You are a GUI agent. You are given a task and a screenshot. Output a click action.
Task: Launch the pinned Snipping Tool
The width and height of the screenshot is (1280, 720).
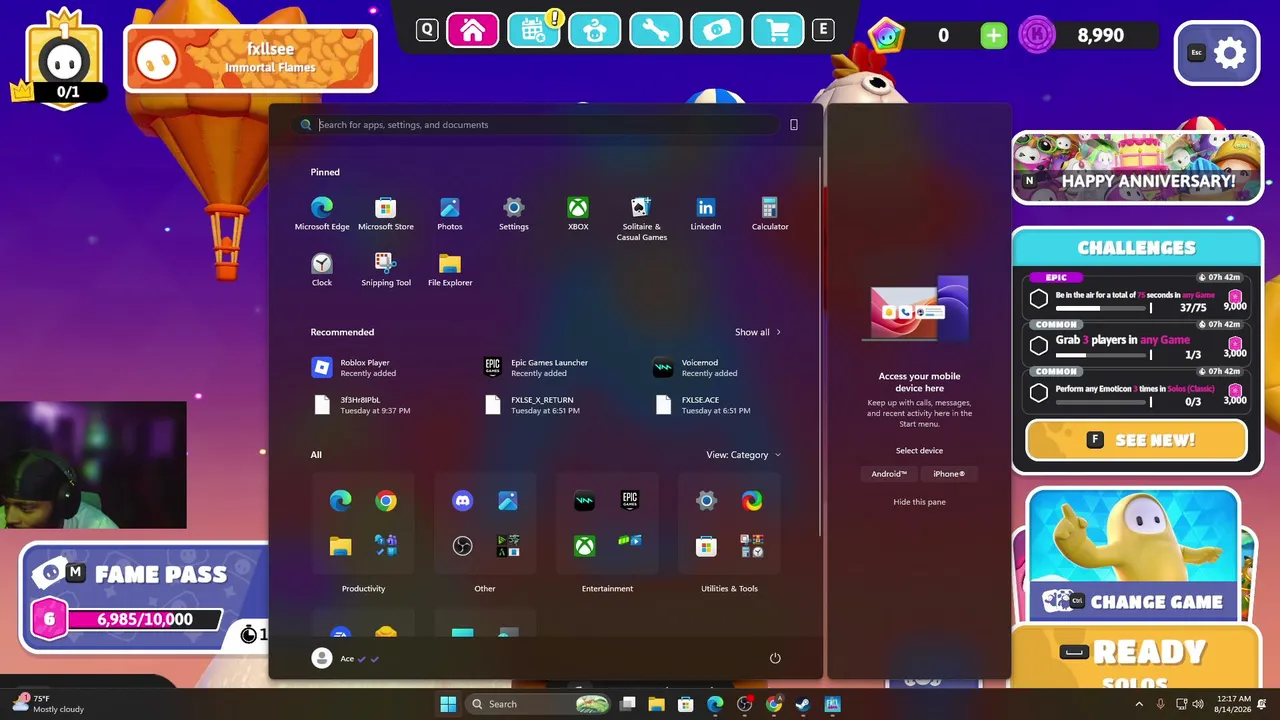386,269
